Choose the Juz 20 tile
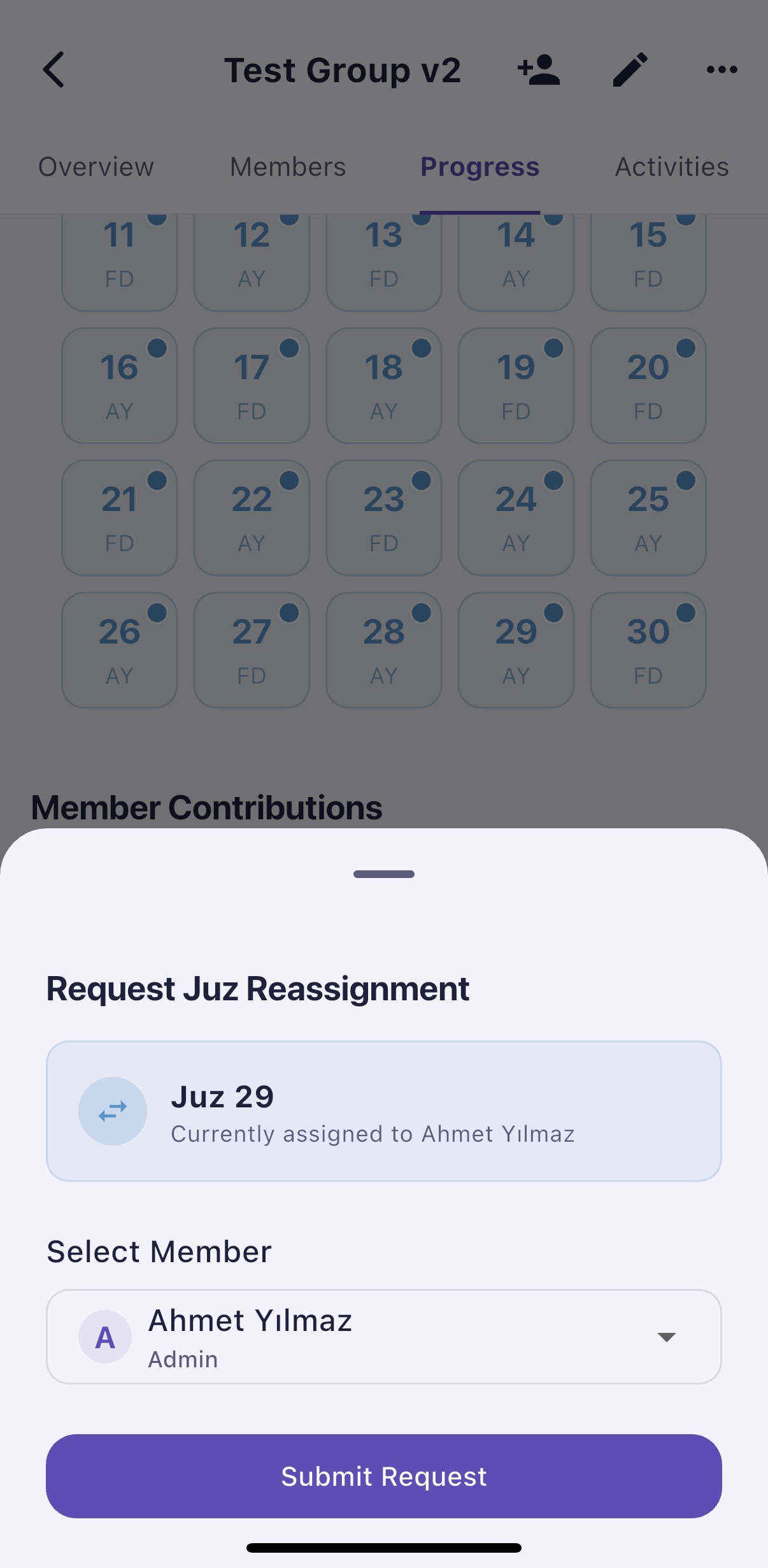 pos(648,385)
